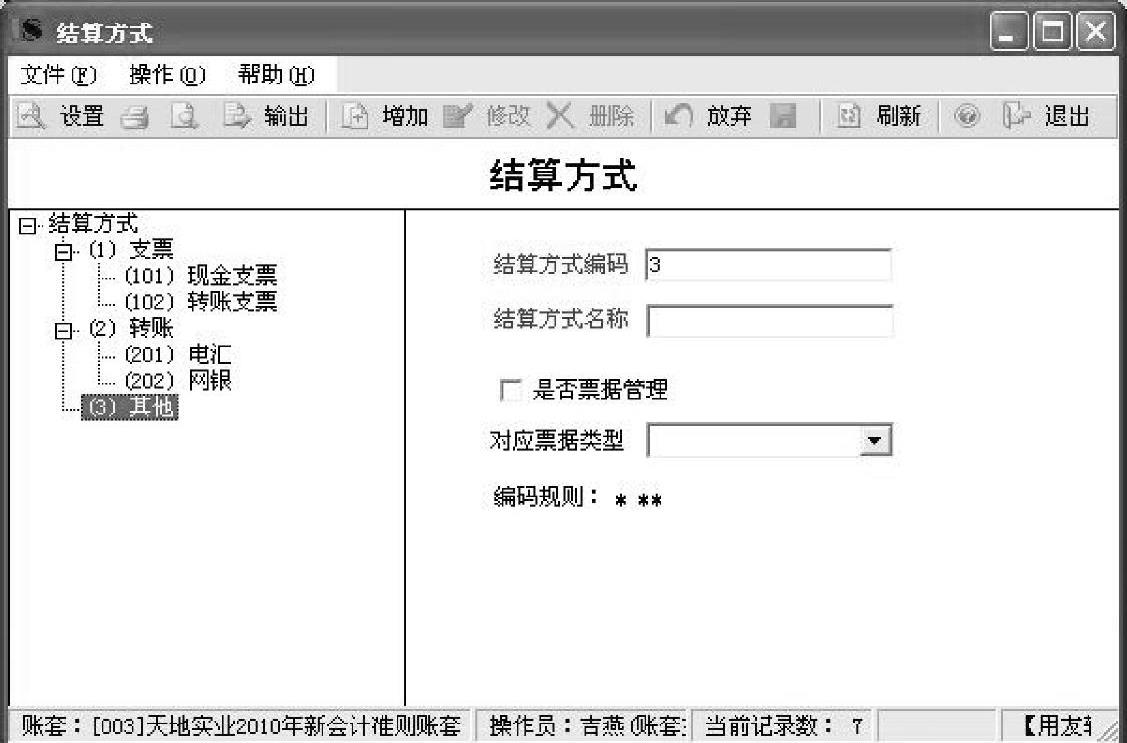Viewport: 1127px width, 743px height.
Task: Click the 退出 toolbar label
Action: click(x=1067, y=116)
